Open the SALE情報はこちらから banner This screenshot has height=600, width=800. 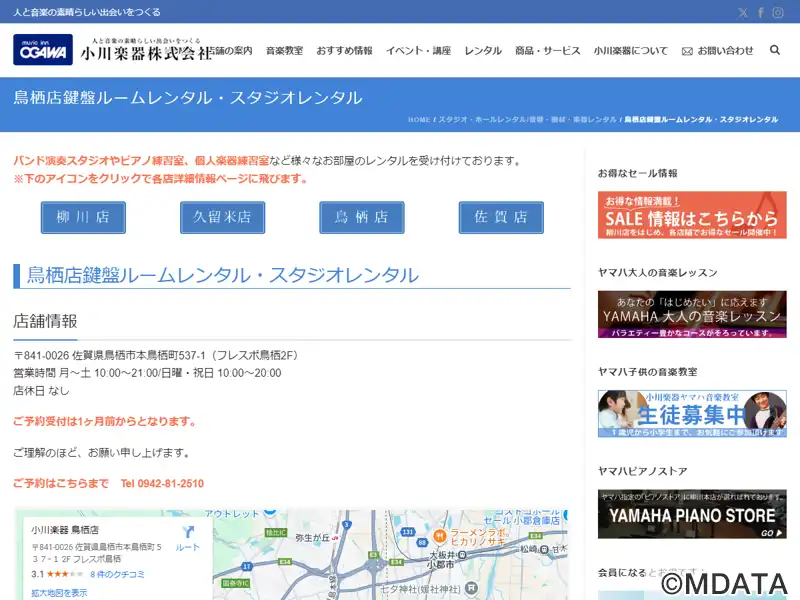click(x=692, y=215)
